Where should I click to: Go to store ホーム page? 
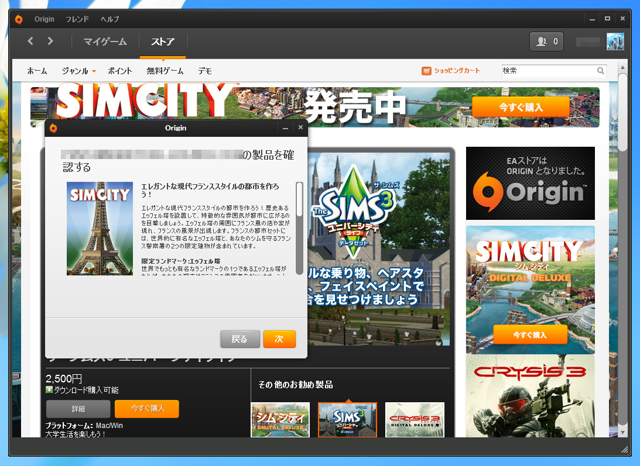(x=37, y=71)
